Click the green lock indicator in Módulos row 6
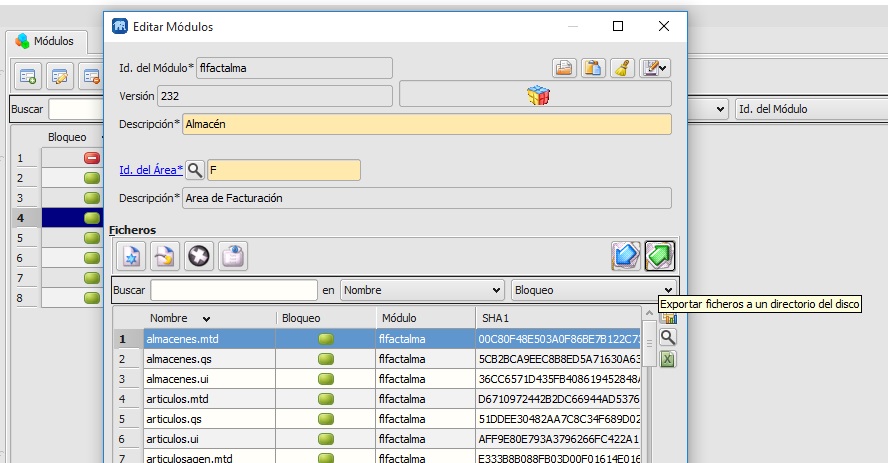This screenshot has width=888, height=463. [92, 258]
